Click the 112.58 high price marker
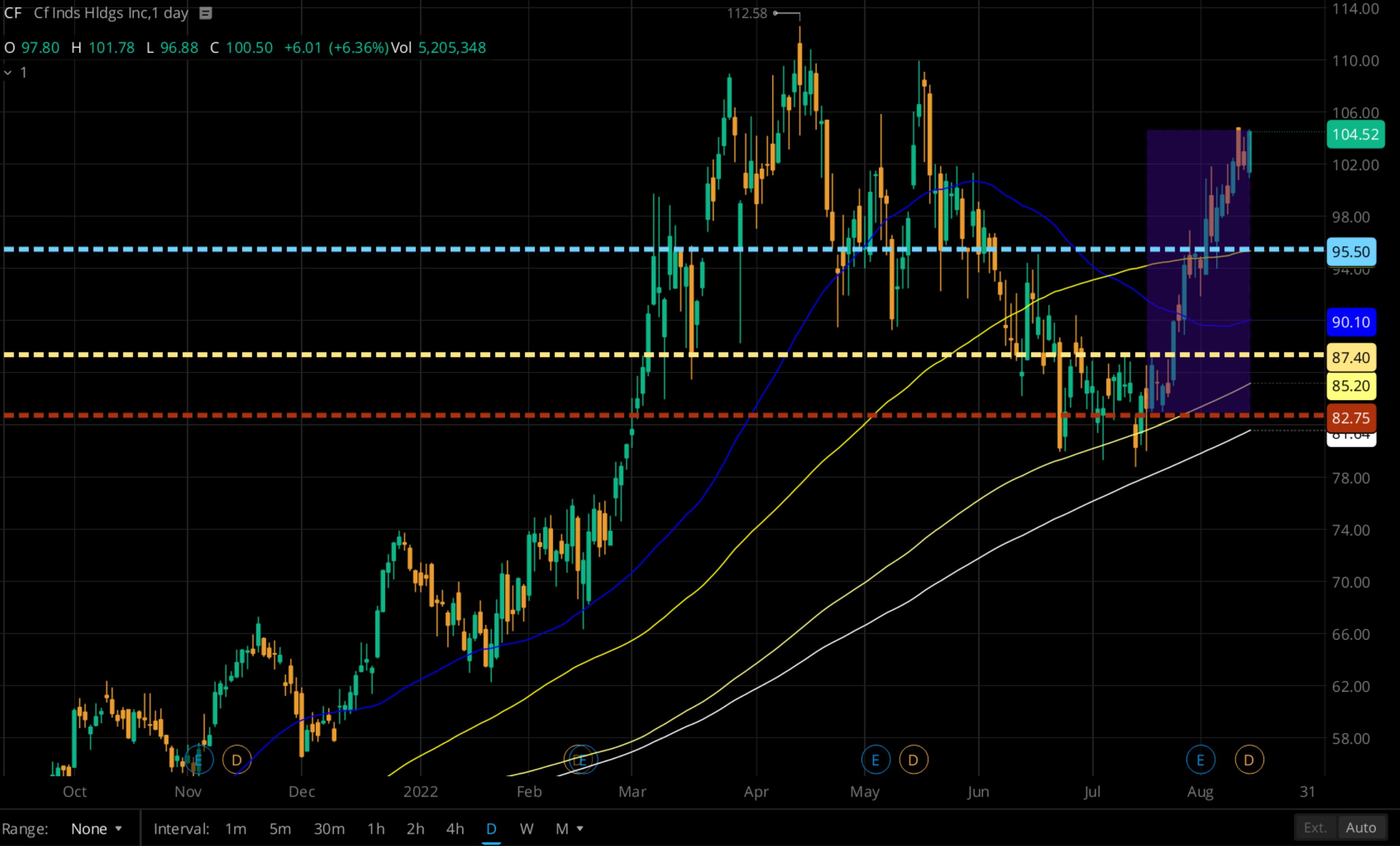The height and width of the screenshot is (846, 1400). (x=747, y=13)
